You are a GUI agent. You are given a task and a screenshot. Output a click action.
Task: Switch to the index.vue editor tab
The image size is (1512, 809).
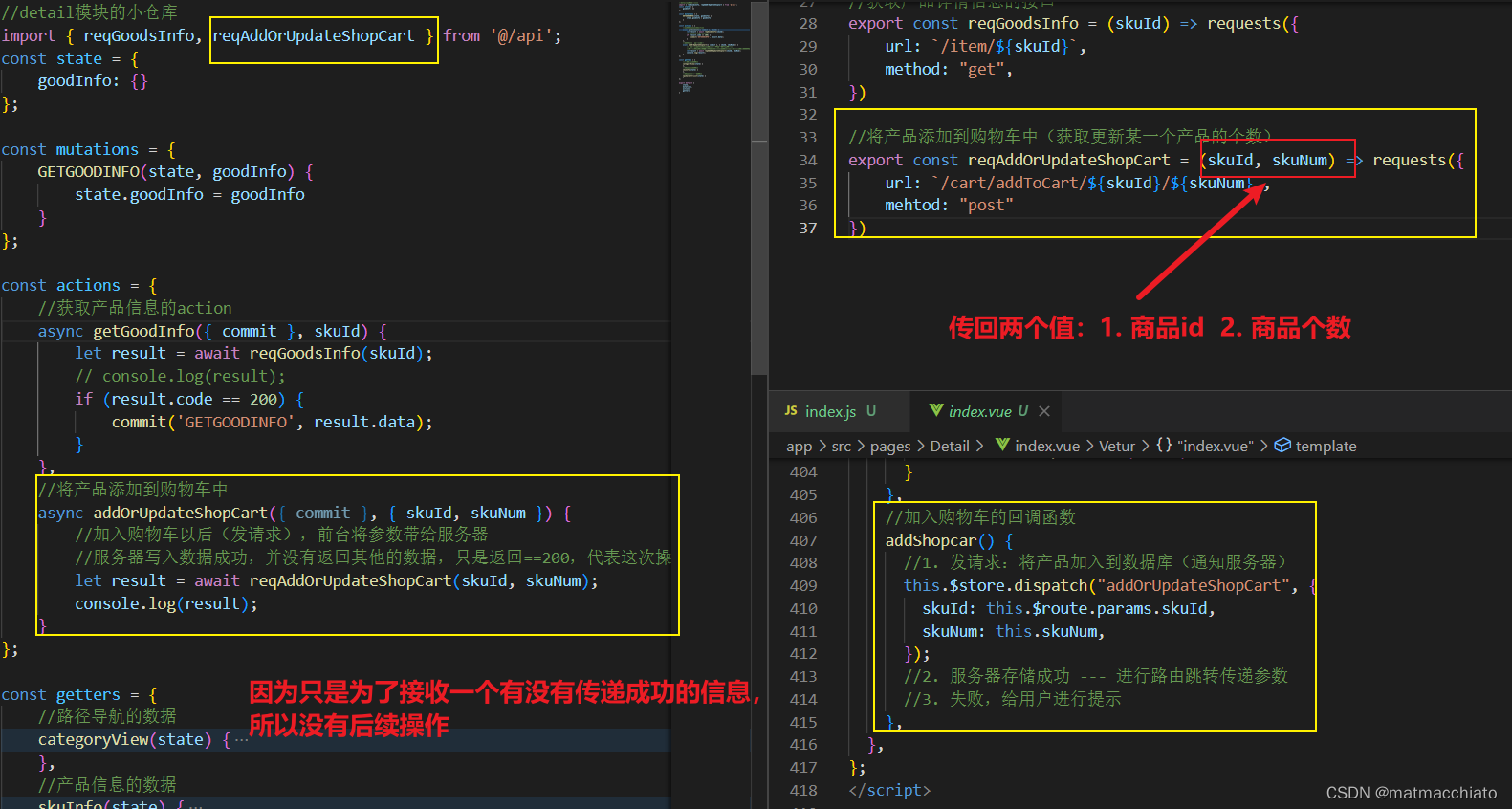pyautogui.click(x=987, y=411)
